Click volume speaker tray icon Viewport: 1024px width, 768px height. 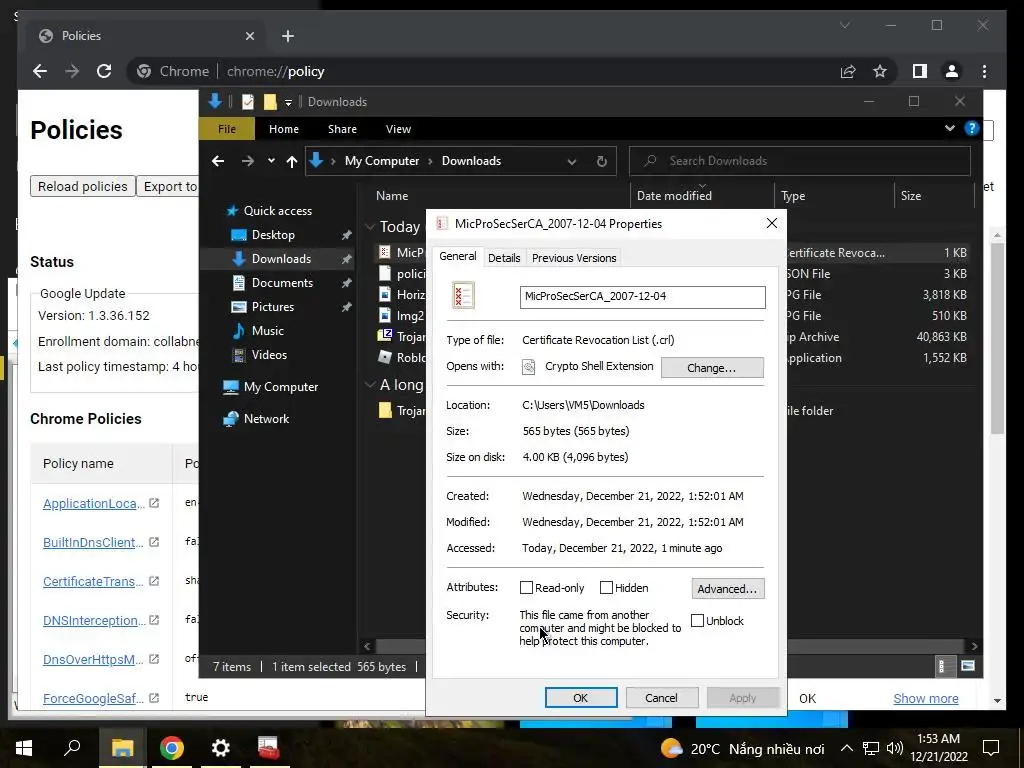[895, 748]
